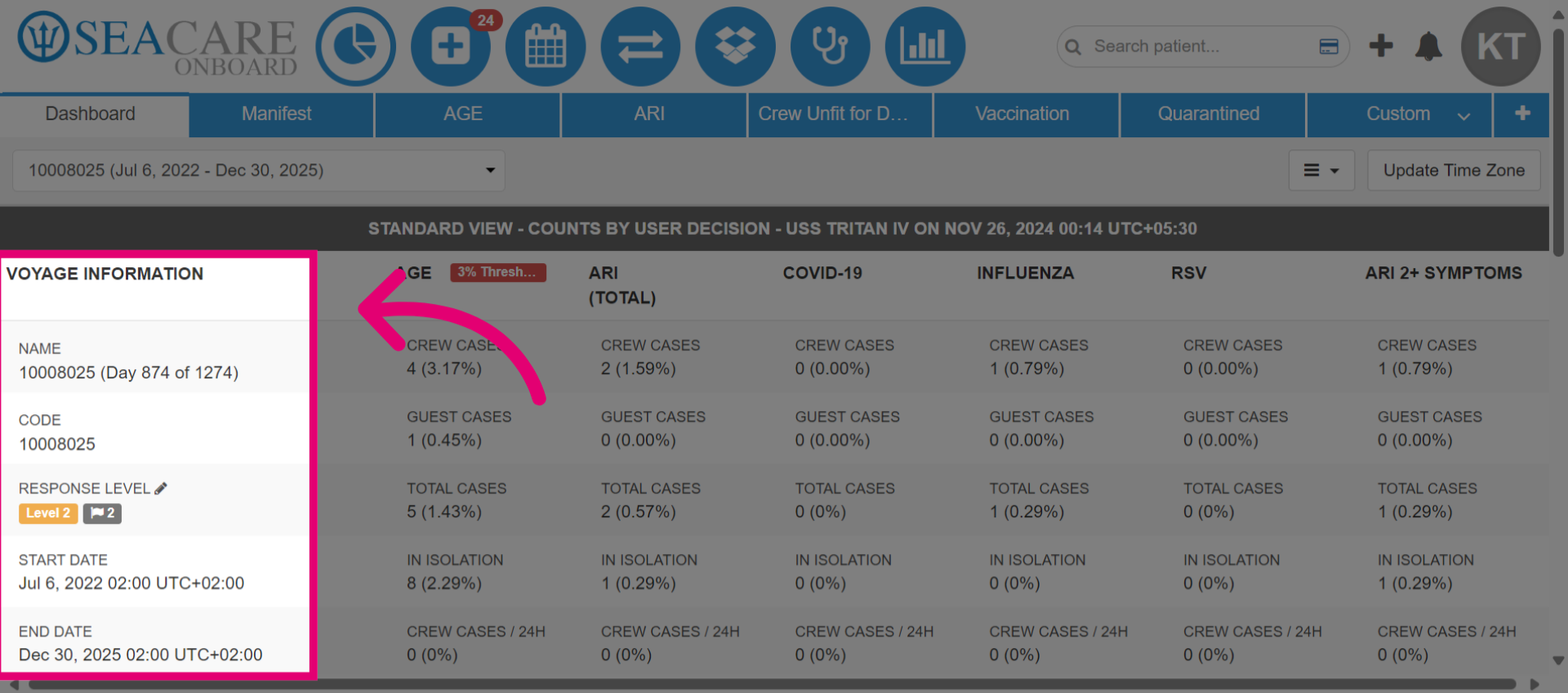
Task: Click the transfer arrows icon
Action: [640, 47]
